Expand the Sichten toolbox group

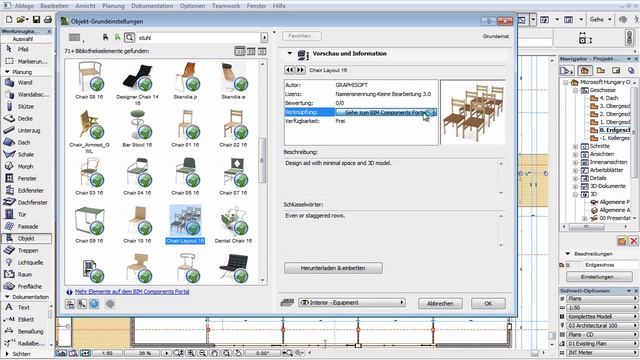point(7,354)
